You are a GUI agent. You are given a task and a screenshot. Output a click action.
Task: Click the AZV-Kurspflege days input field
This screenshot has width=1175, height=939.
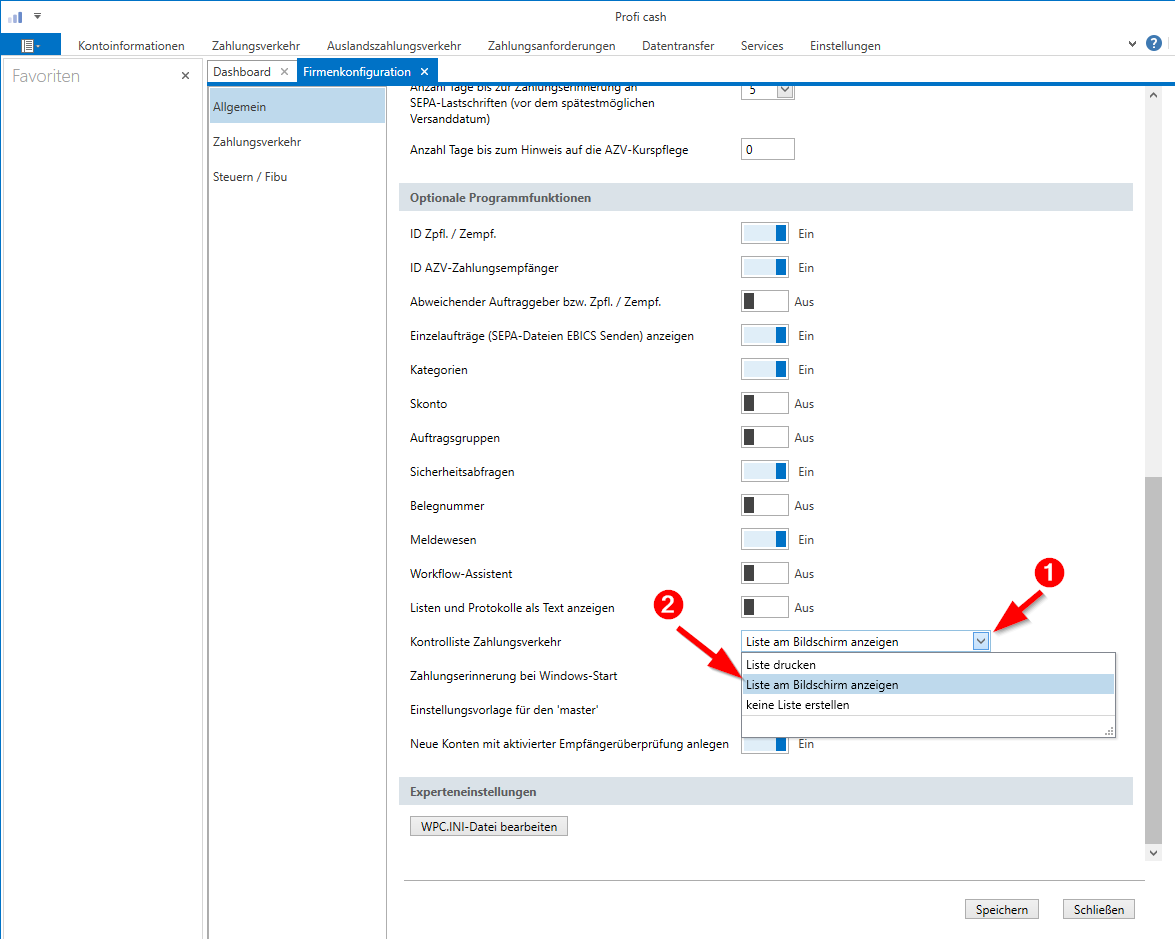[767, 150]
